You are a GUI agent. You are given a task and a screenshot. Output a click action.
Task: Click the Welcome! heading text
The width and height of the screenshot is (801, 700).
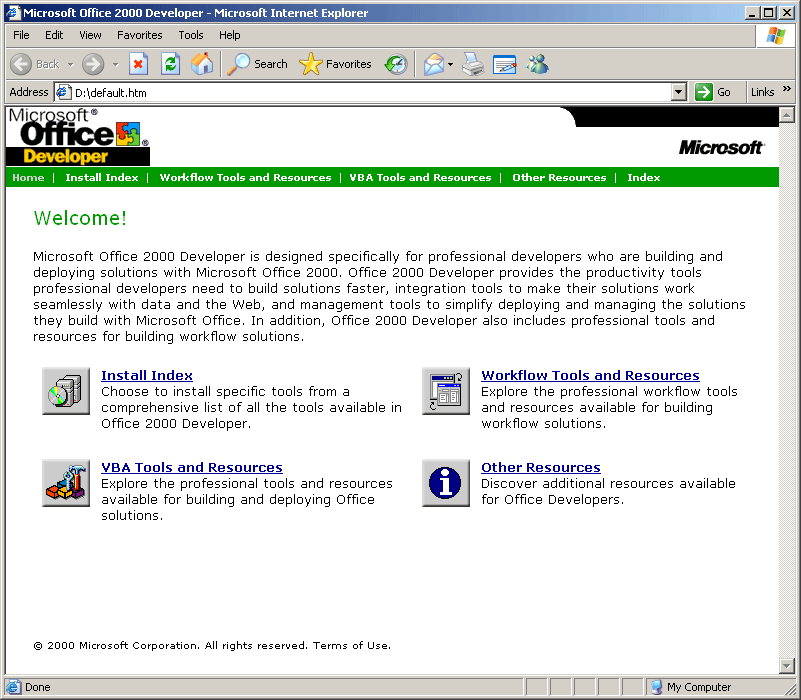(80, 218)
